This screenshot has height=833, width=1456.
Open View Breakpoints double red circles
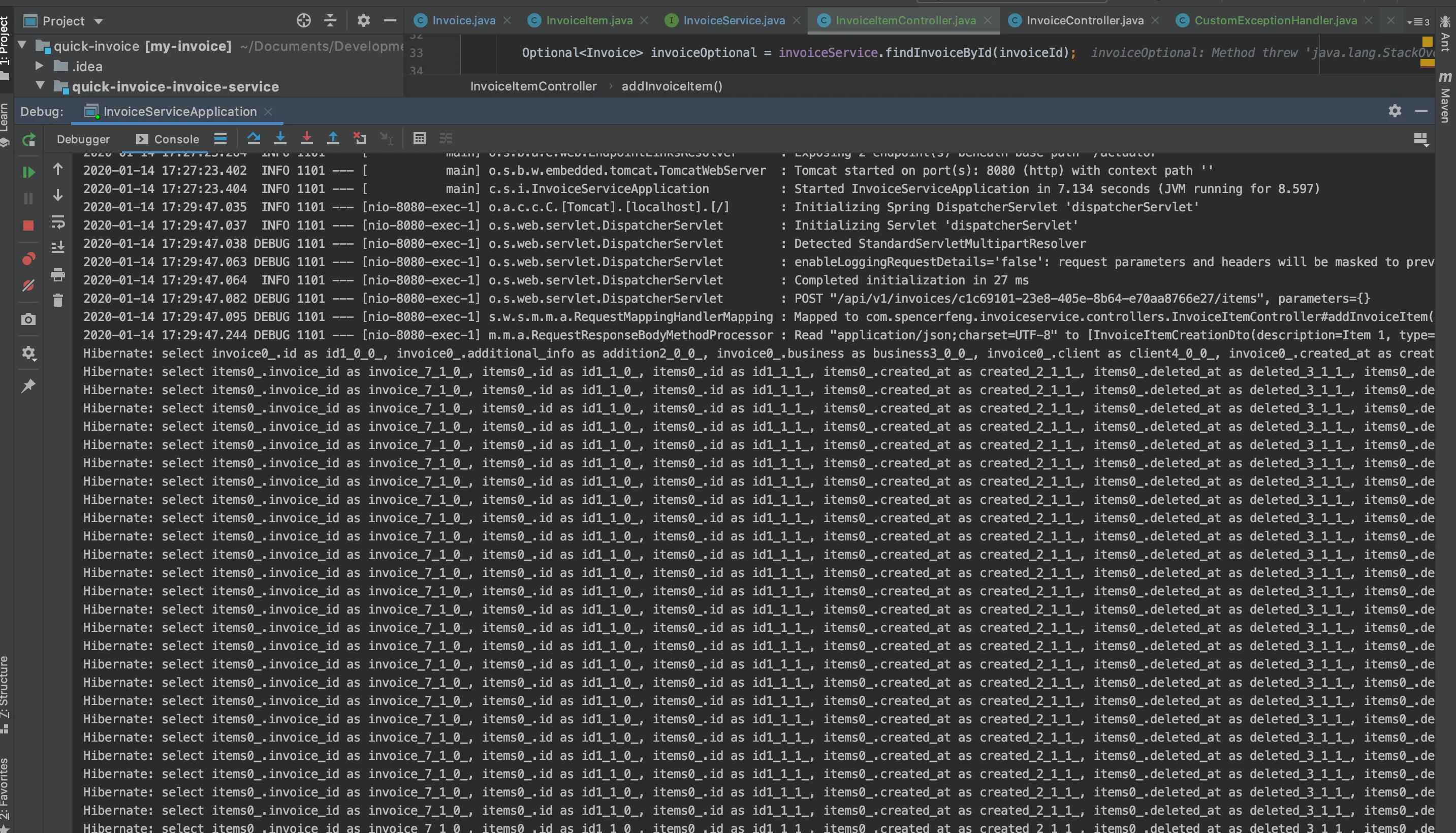coord(28,259)
